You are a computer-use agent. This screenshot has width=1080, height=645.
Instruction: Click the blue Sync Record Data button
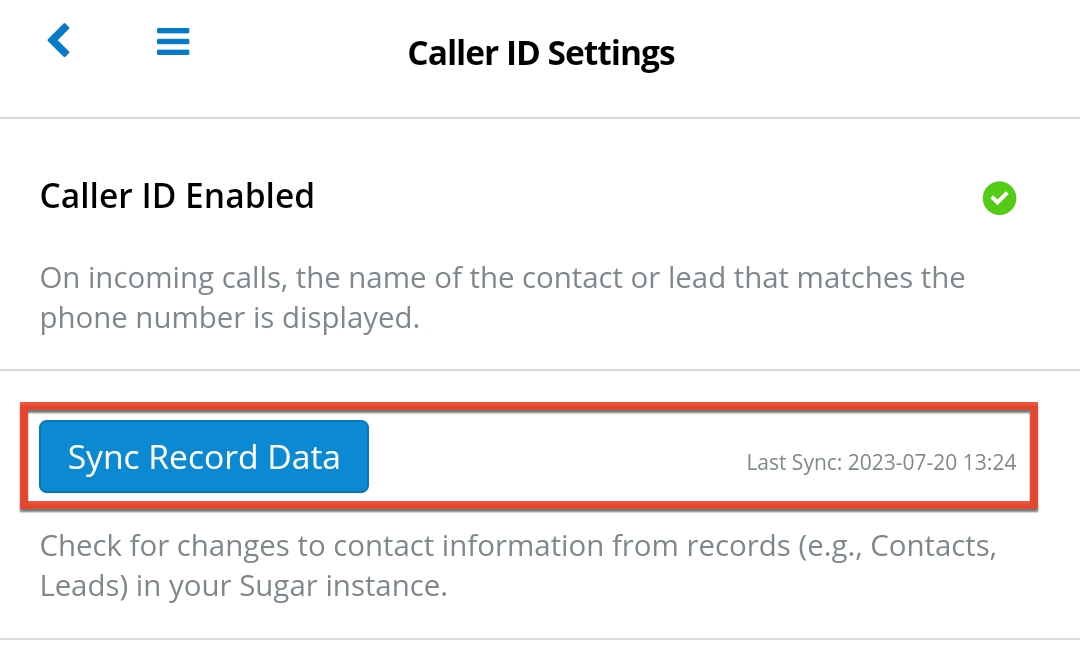coord(204,457)
